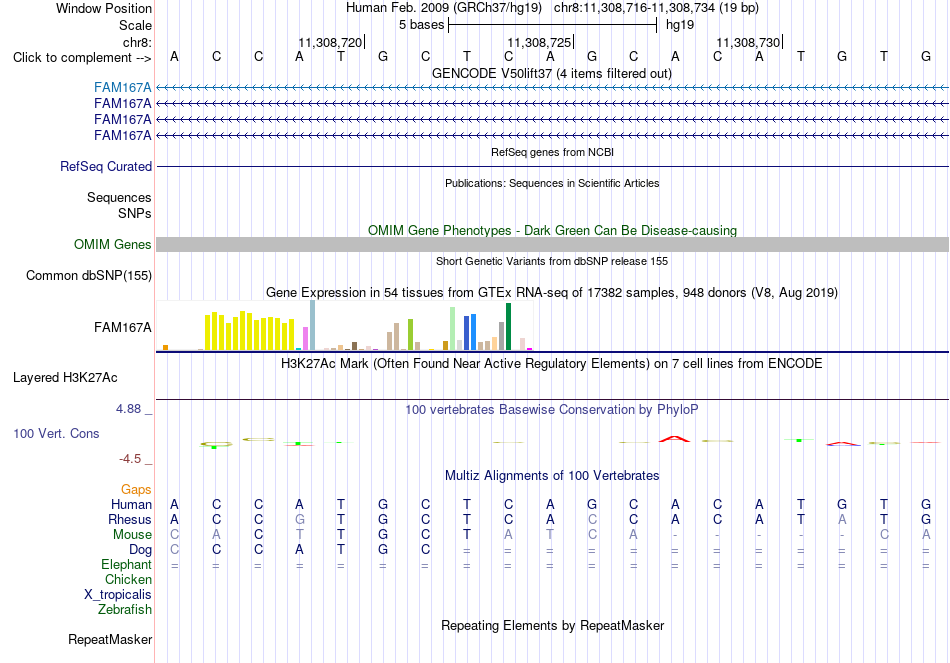The height and width of the screenshot is (663, 950).
Task: Click the '5 bases' scale bar label
Action: tap(421, 25)
